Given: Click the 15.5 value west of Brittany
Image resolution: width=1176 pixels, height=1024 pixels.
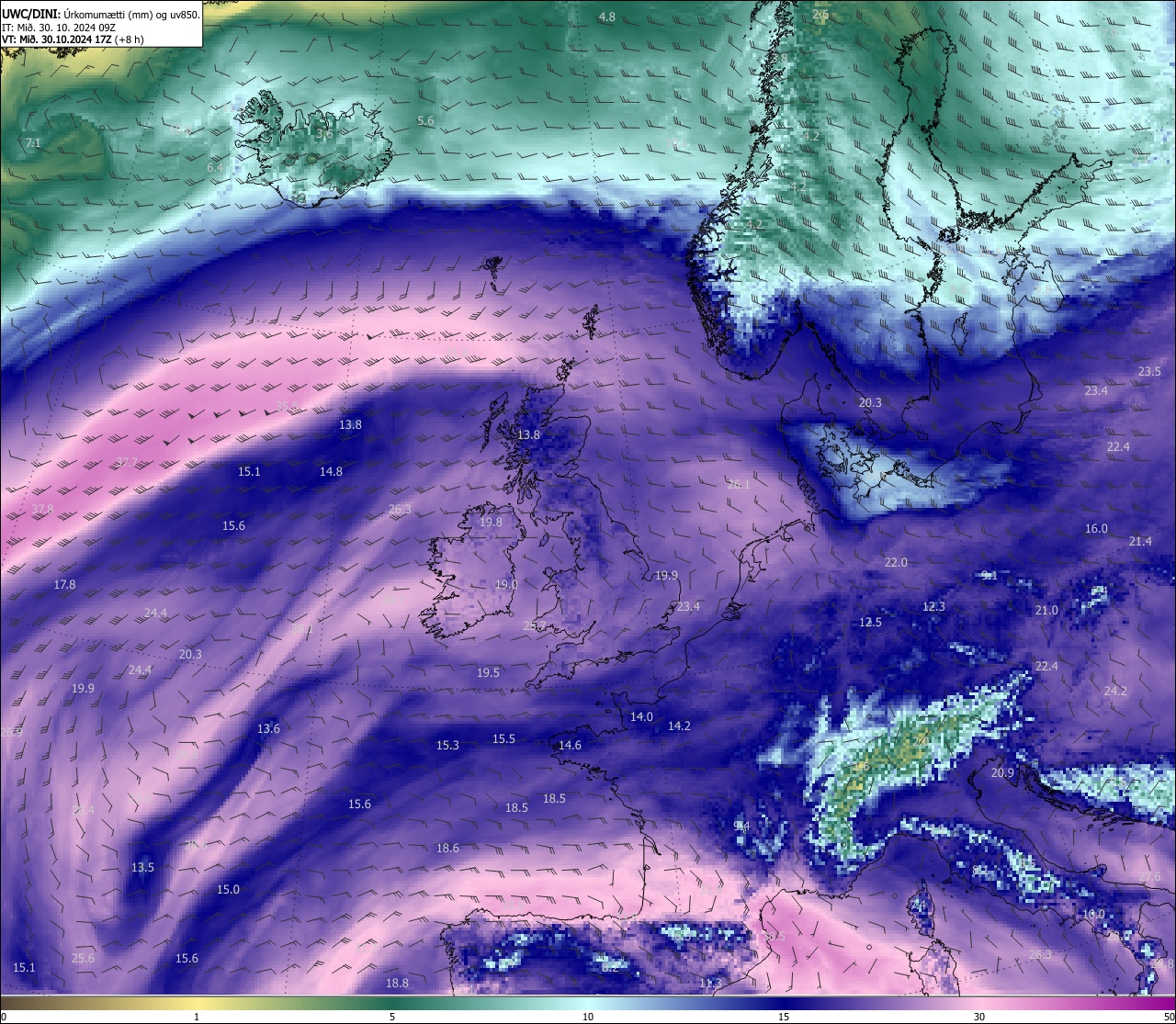Looking at the screenshot, I should tap(503, 739).
